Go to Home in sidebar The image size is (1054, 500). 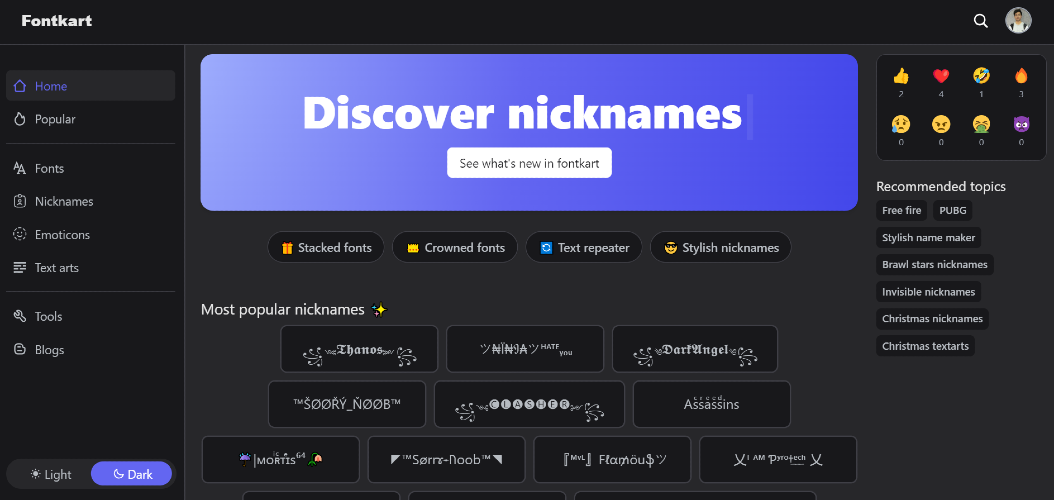[91, 85]
